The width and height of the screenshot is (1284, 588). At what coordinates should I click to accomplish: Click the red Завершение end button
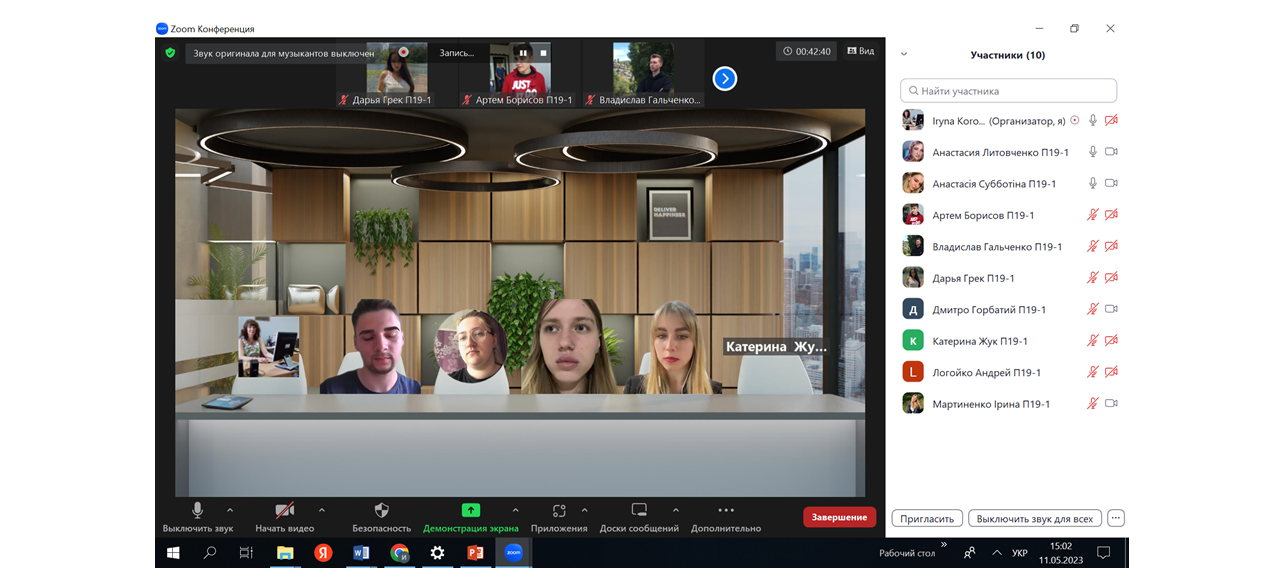point(839,517)
